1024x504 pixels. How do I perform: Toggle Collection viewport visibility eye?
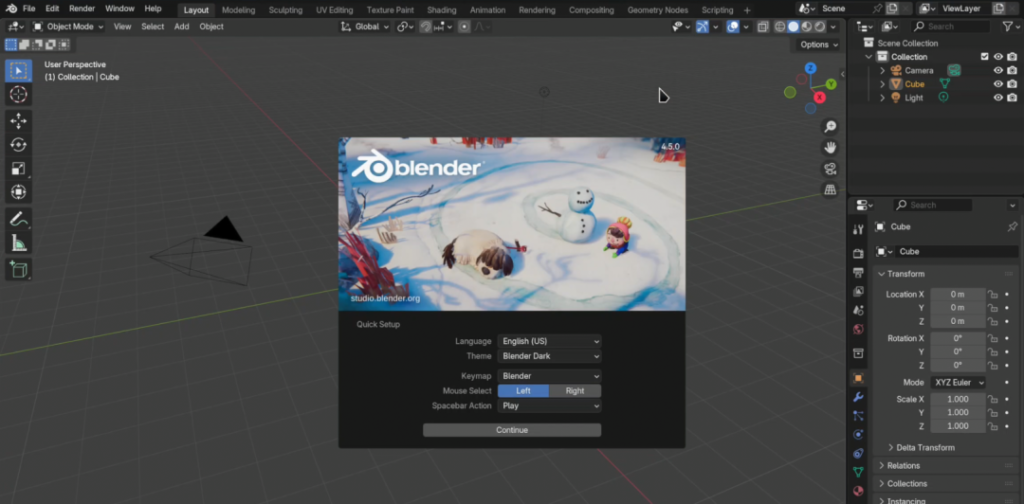point(998,57)
